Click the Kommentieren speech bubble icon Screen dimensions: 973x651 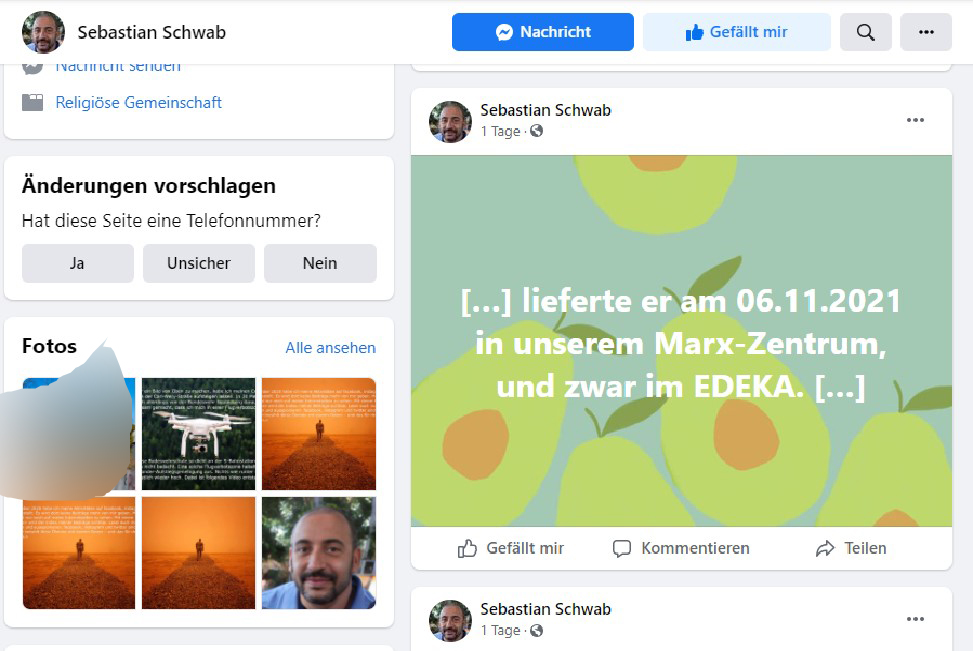point(622,549)
